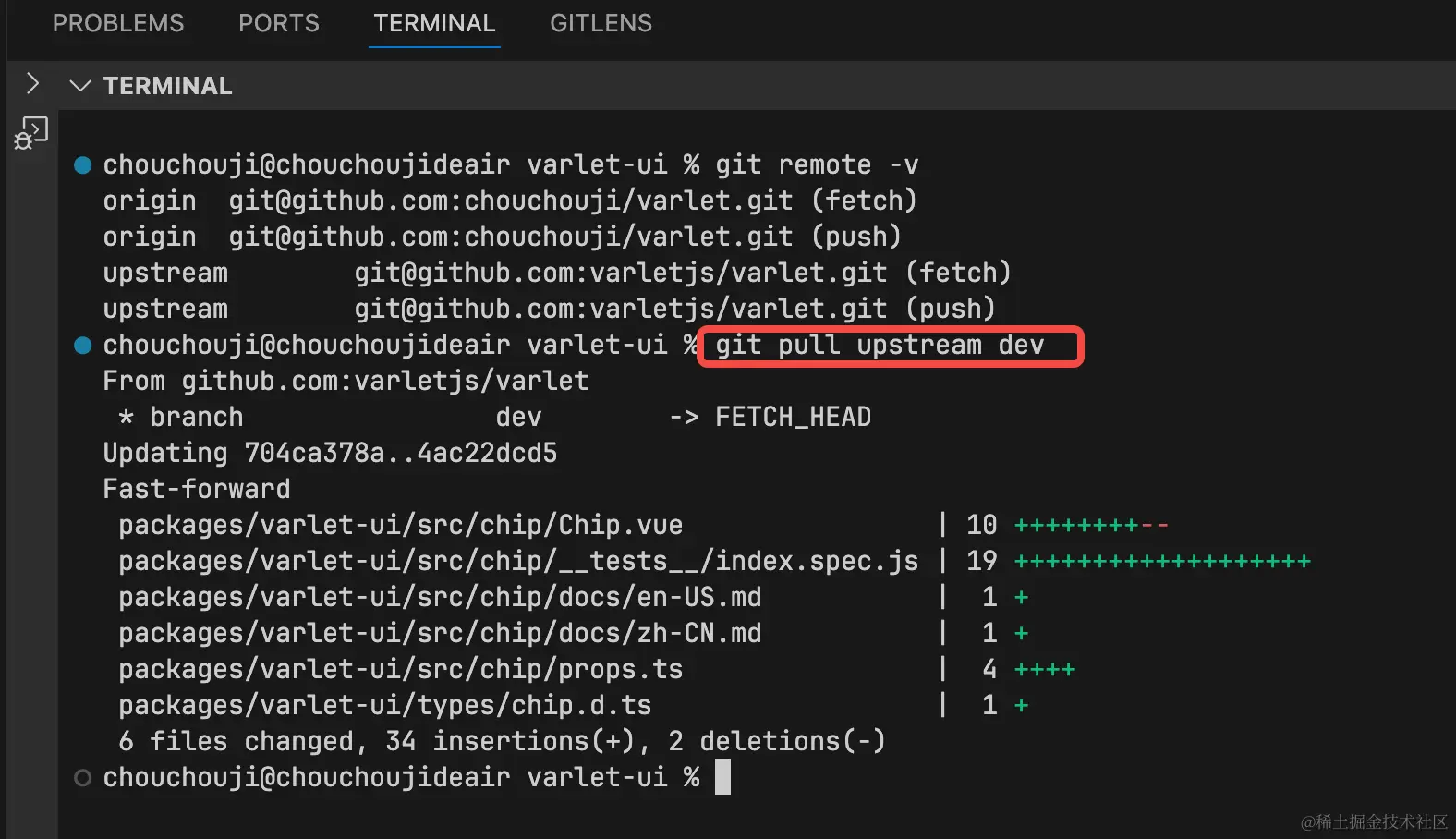Click the right-pointing chevron in left gutter
Image resolution: width=1456 pixels, height=839 pixels.
tap(32, 84)
